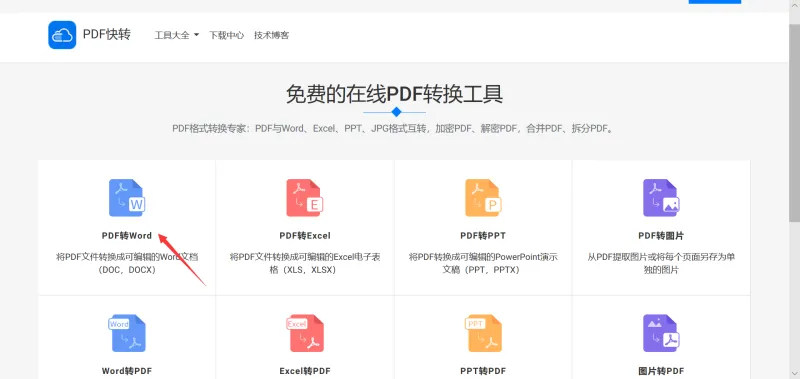This screenshot has height=379, width=800.
Task: Click the PDF转PPT title link
Action: 483,236
